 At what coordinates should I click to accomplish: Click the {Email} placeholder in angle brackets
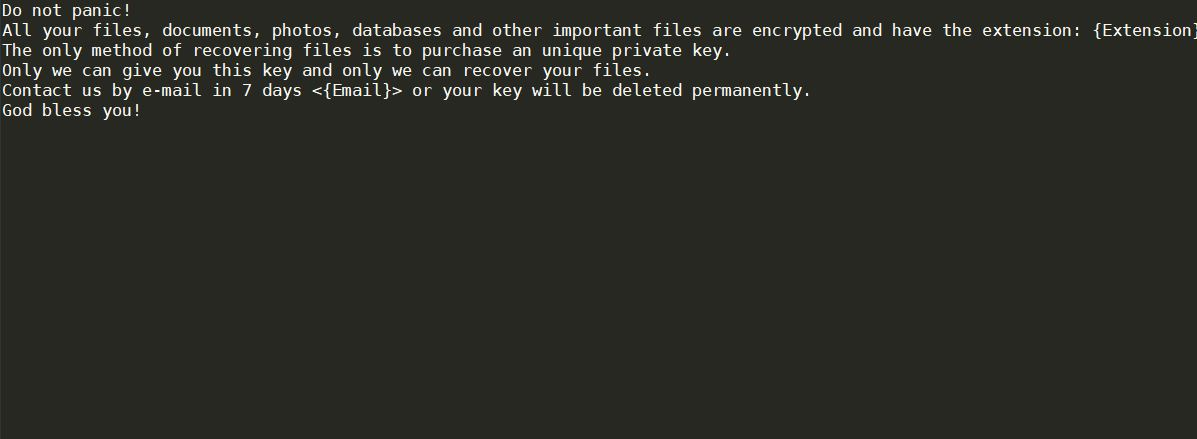coord(357,90)
